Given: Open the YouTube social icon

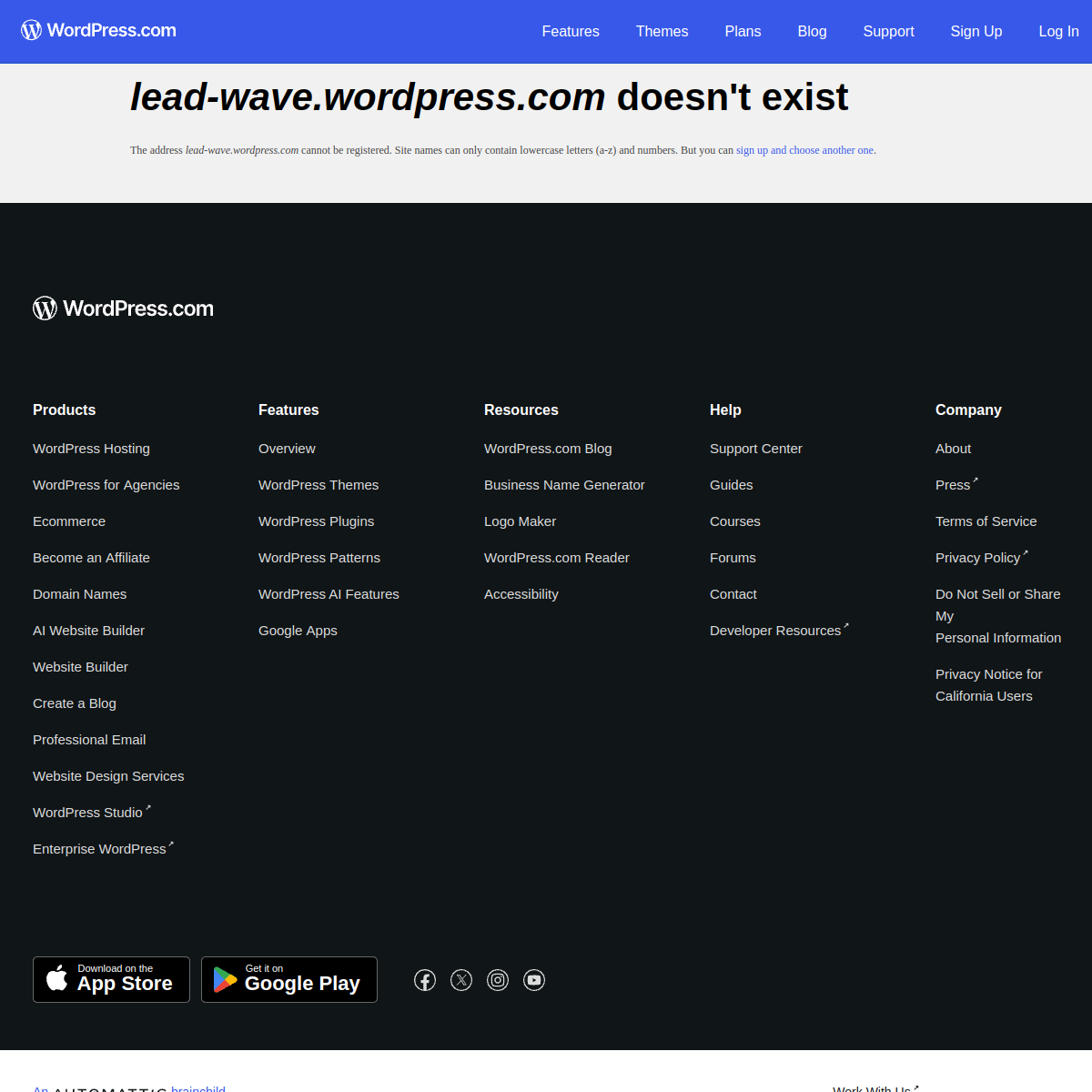Looking at the screenshot, I should pos(534,980).
